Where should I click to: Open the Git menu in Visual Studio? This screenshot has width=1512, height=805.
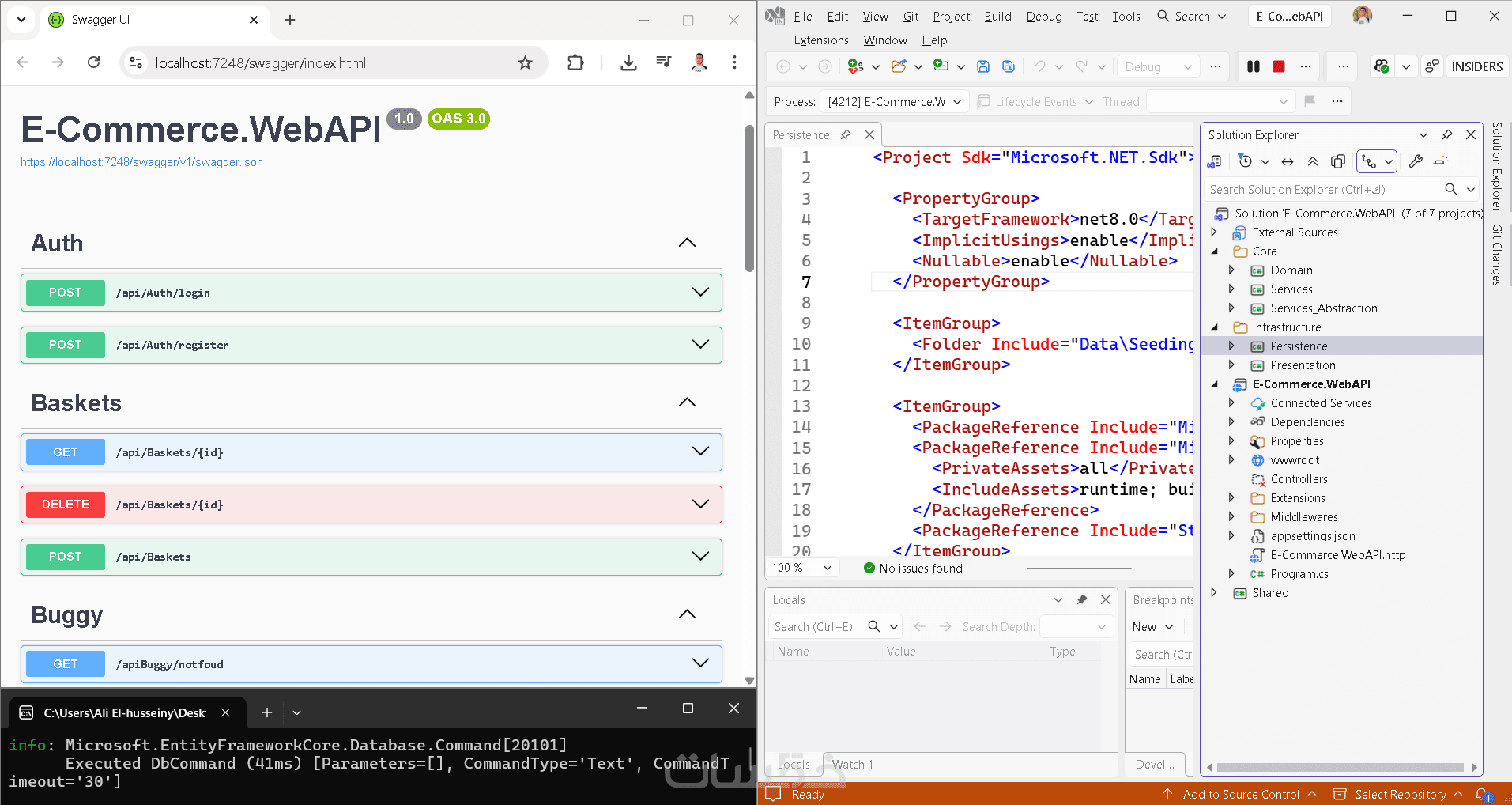911,16
